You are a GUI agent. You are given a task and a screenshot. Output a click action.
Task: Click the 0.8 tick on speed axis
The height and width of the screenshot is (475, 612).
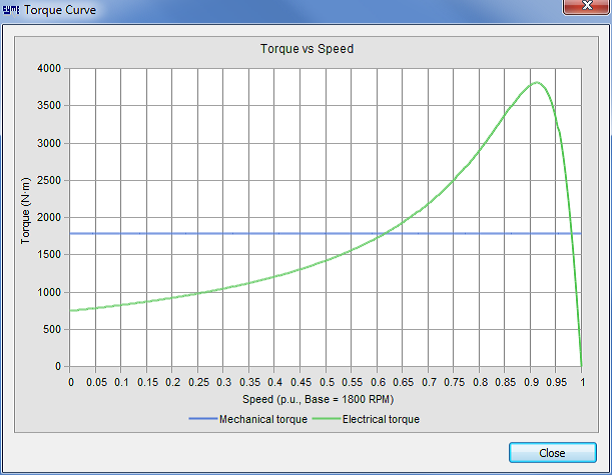(480, 382)
